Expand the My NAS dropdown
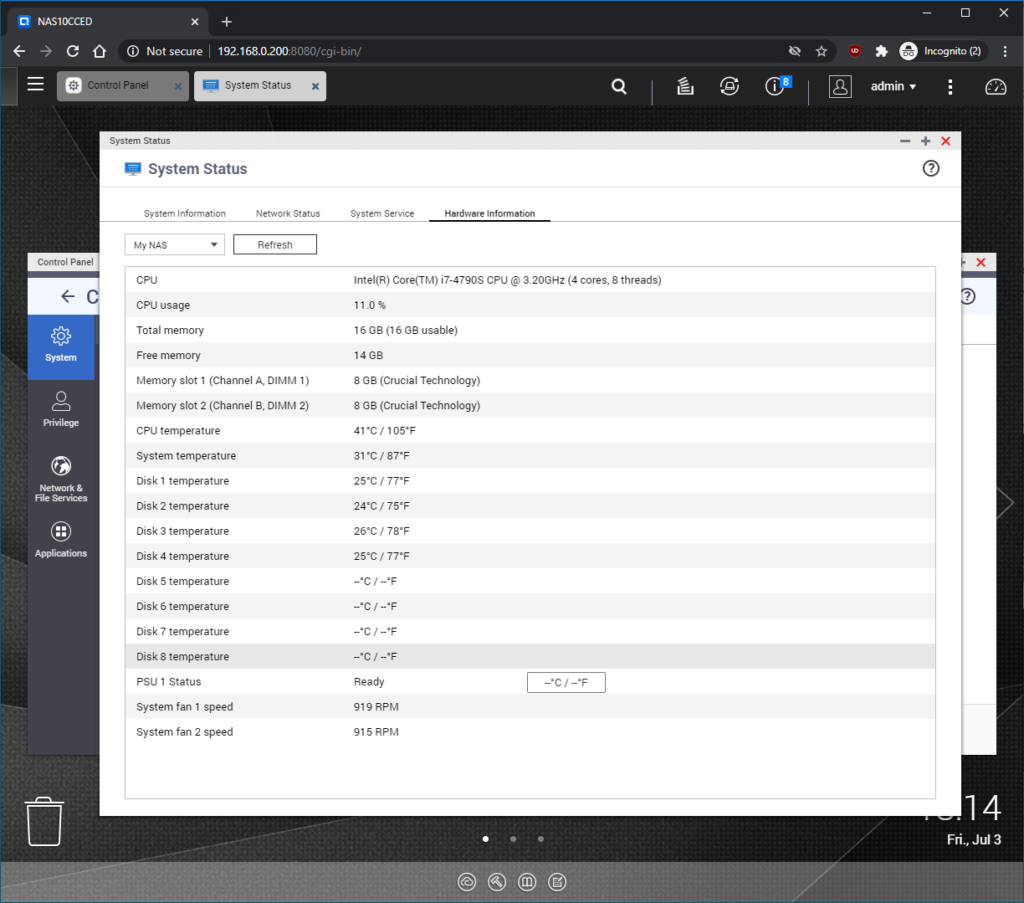Image resolution: width=1024 pixels, height=903 pixels. pyautogui.click(x=174, y=245)
